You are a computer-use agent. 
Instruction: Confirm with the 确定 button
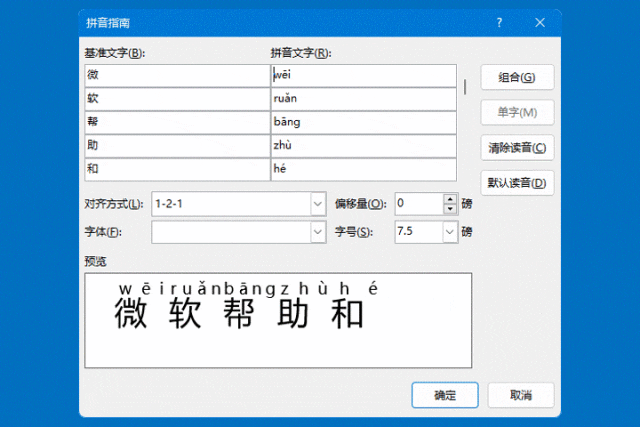445,395
